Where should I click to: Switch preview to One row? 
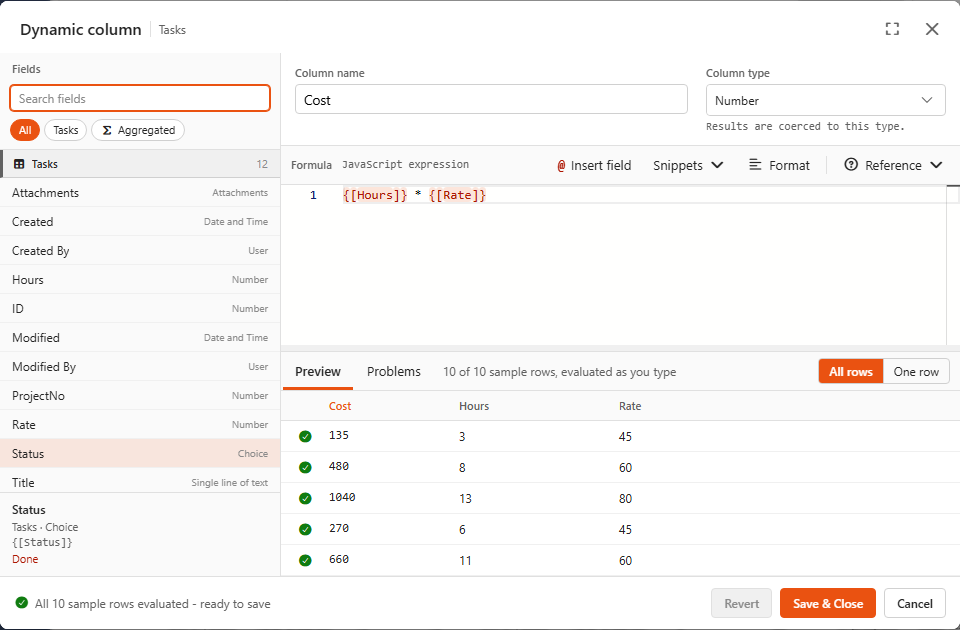[x=916, y=372]
